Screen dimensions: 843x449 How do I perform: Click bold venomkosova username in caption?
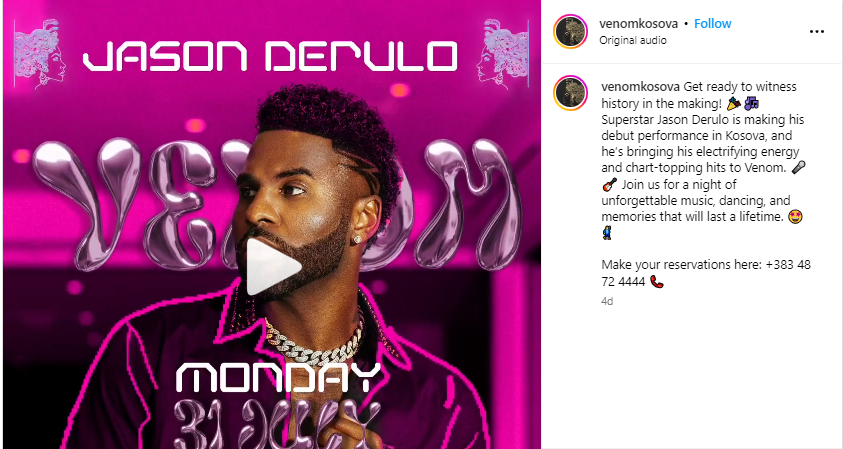coord(641,87)
